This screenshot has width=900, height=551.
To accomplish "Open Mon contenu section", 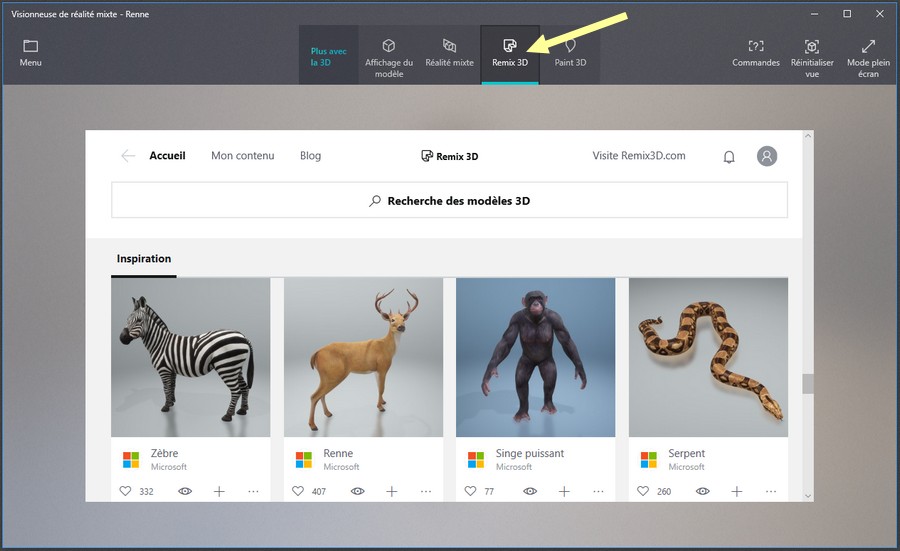I will 242,156.
